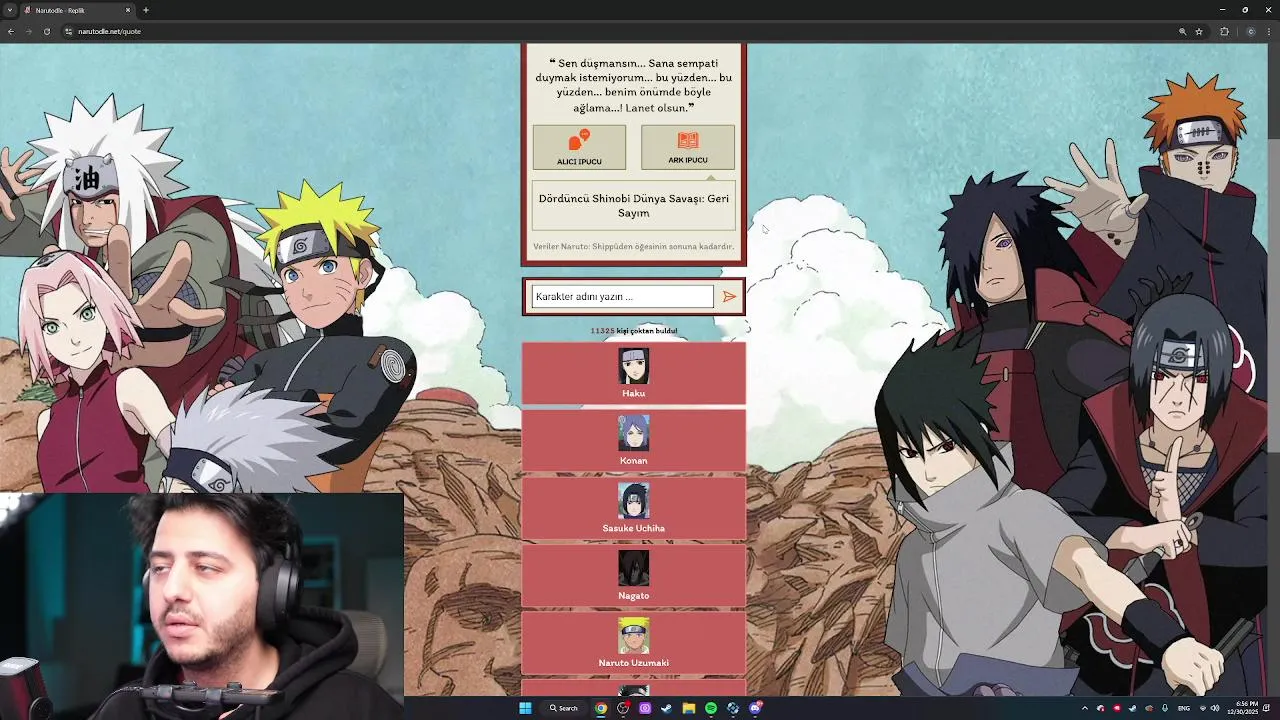Open Steam from the taskbar
The height and width of the screenshot is (720, 1280).
(x=667, y=708)
